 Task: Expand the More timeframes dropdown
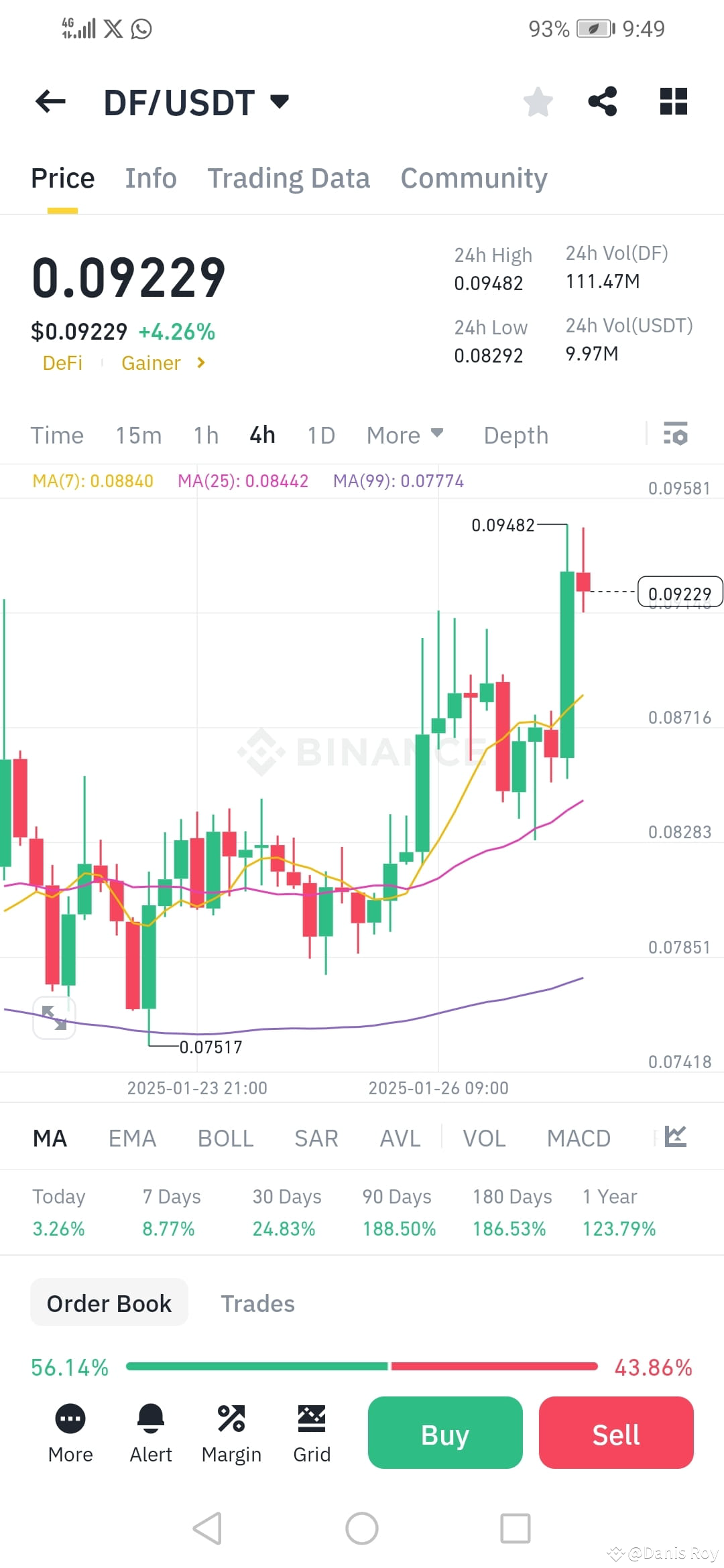coord(404,435)
